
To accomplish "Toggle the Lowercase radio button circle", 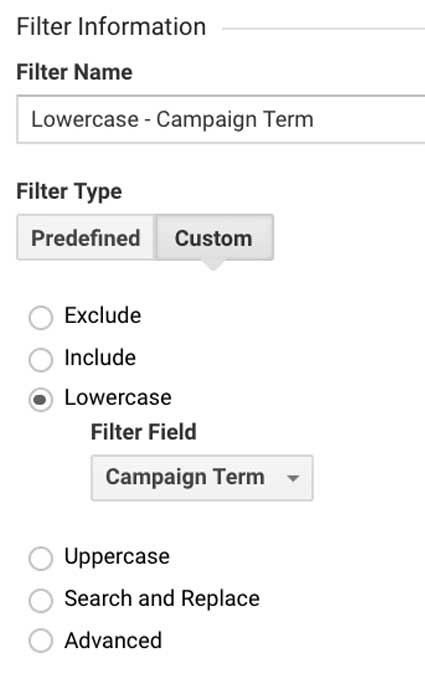I will click(x=41, y=400).
